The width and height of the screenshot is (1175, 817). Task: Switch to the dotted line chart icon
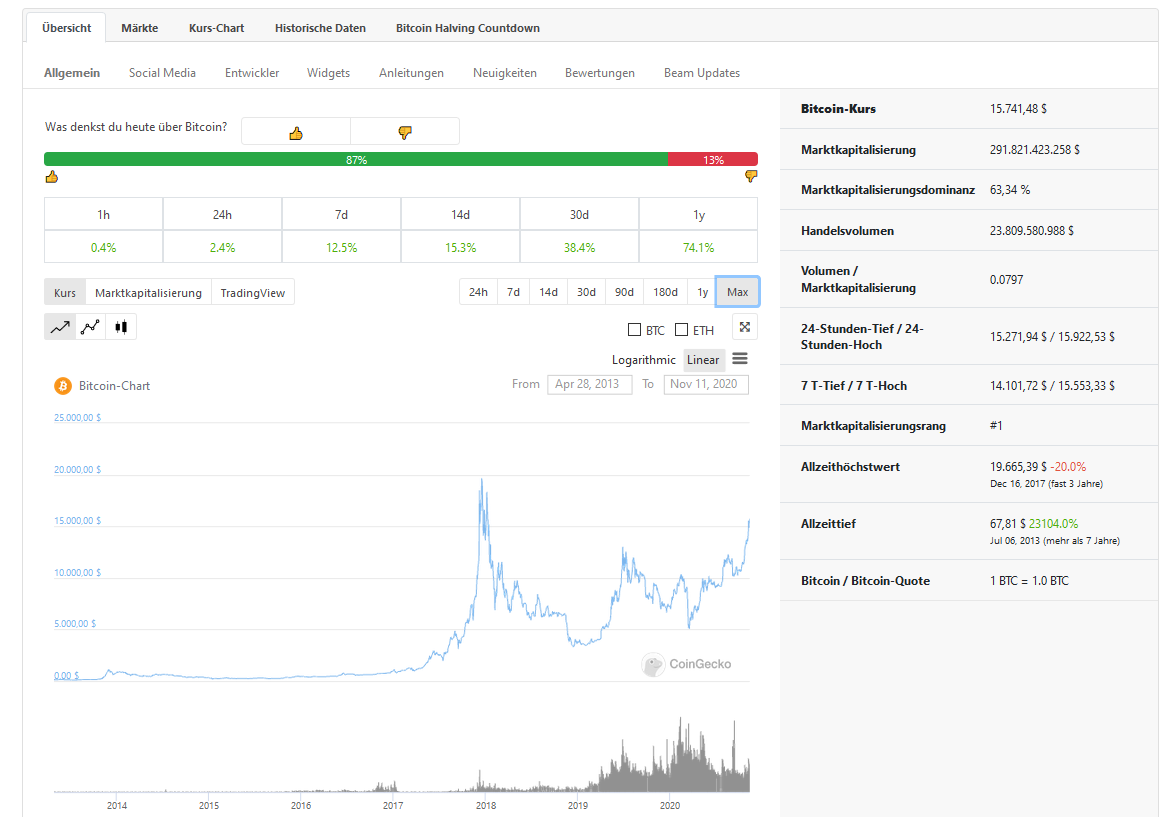point(91,327)
